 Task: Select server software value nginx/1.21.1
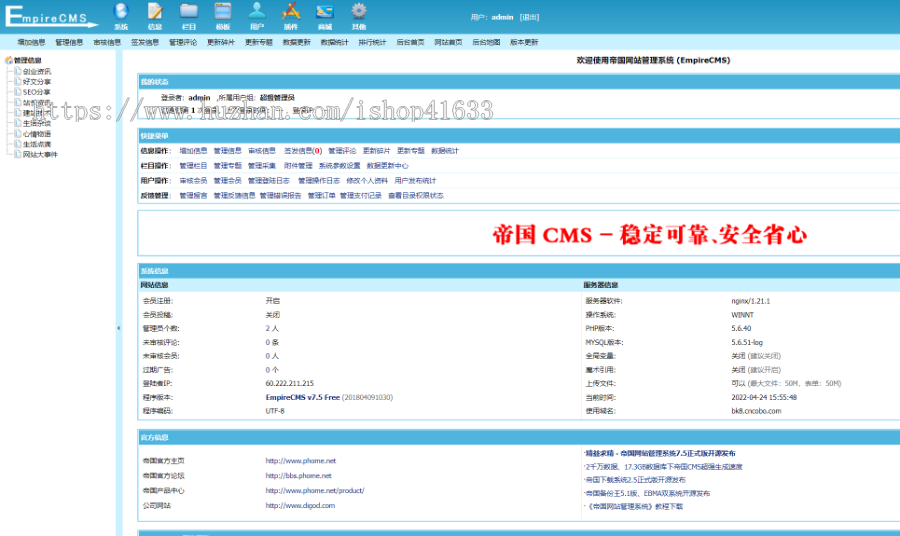[x=751, y=301]
